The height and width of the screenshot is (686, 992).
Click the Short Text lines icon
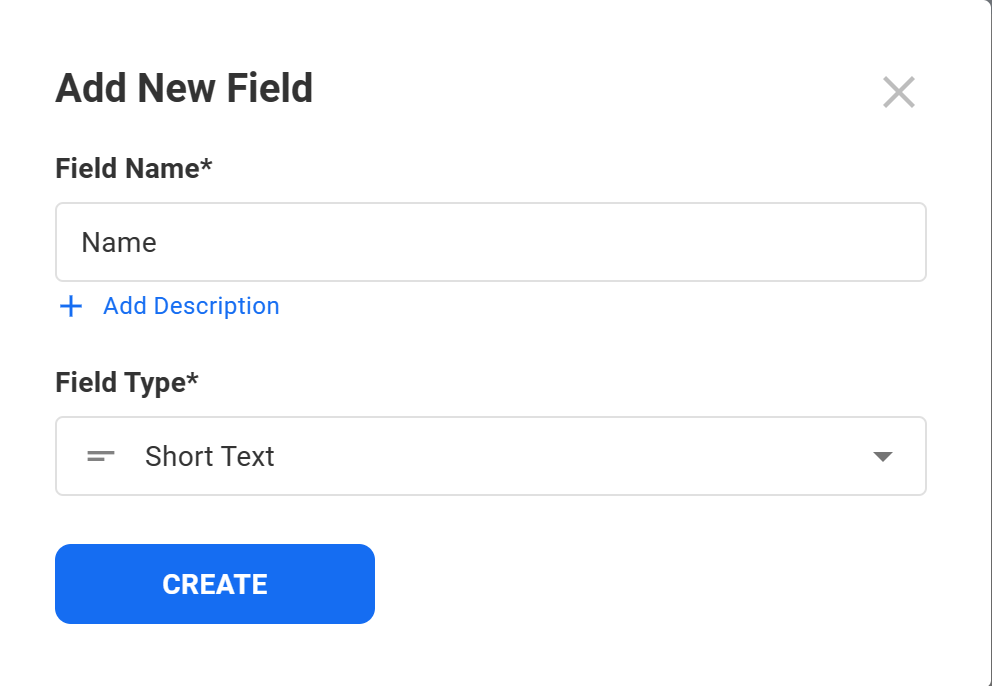tap(101, 457)
